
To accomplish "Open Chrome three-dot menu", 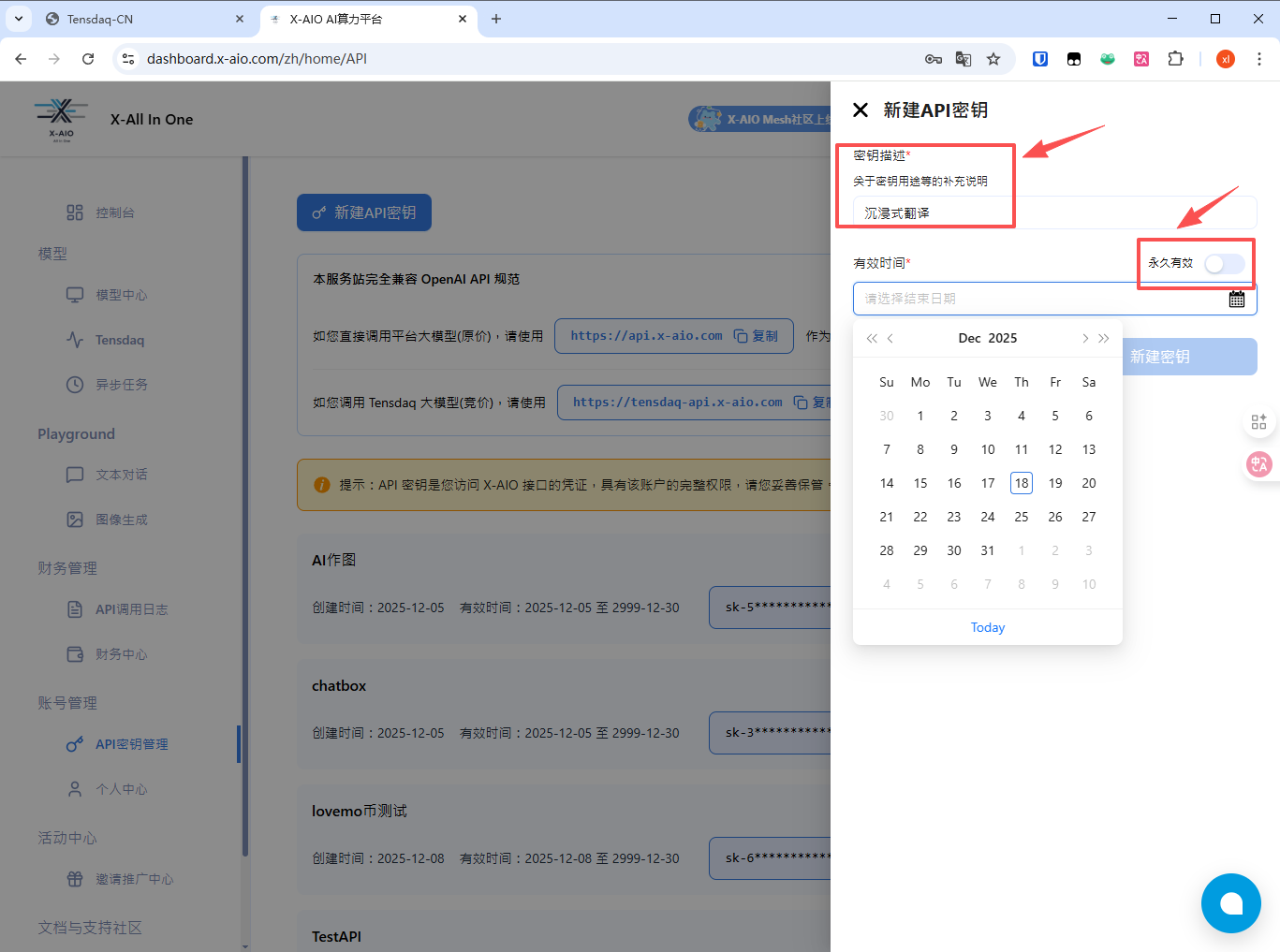I will click(x=1259, y=59).
